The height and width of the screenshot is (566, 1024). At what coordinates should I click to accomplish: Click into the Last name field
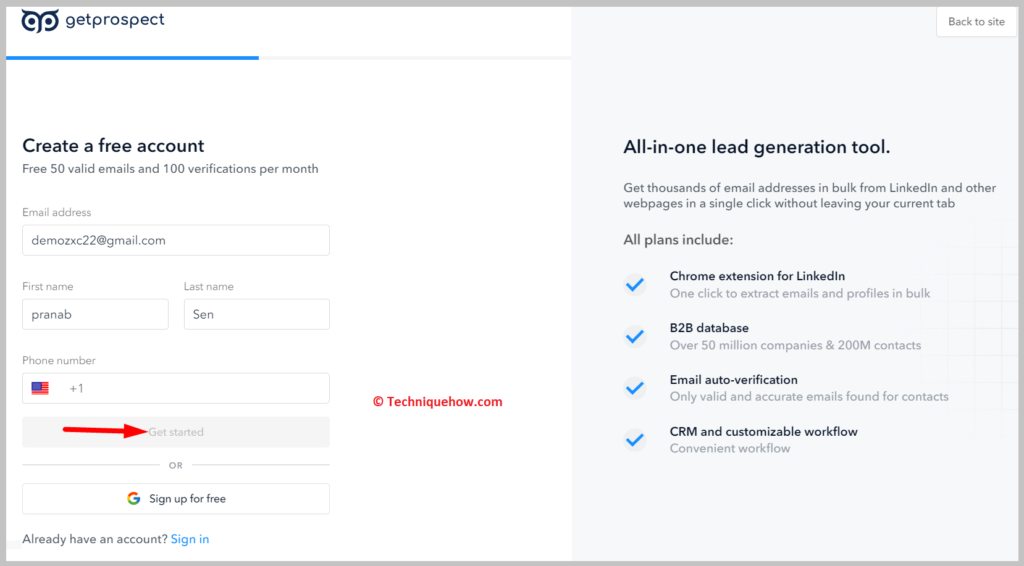[x=257, y=314]
